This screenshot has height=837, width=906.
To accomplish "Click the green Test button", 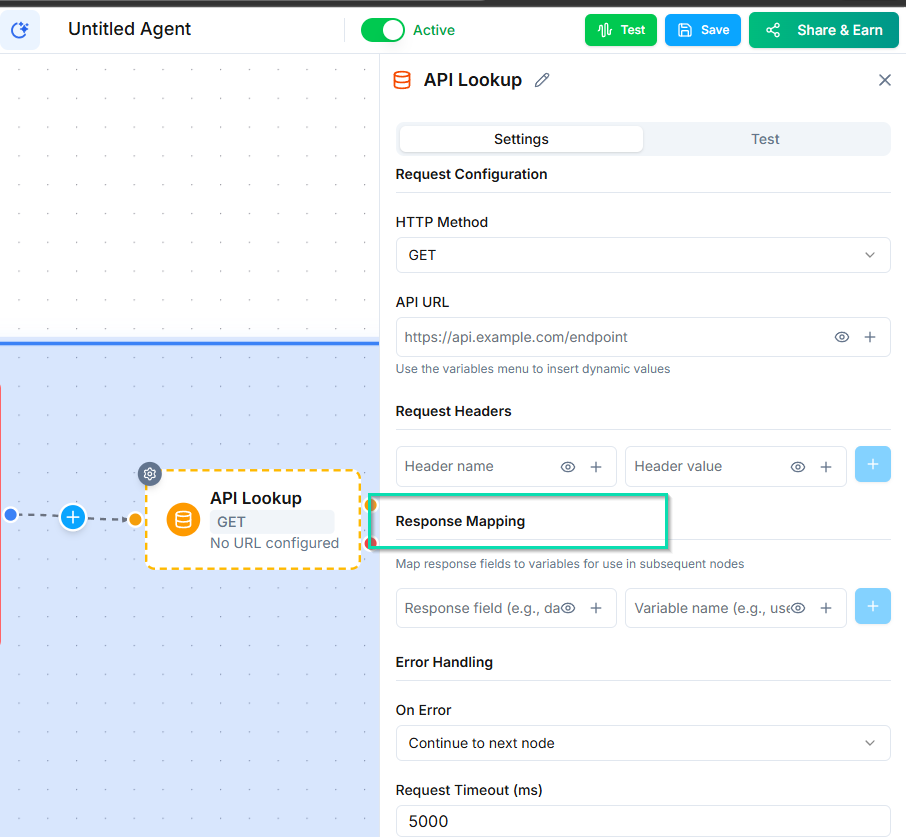I will (x=621, y=30).
